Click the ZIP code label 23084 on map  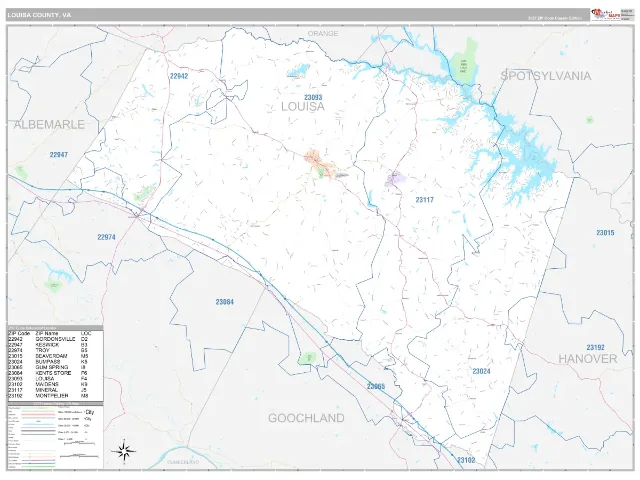click(x=225, y=302)
